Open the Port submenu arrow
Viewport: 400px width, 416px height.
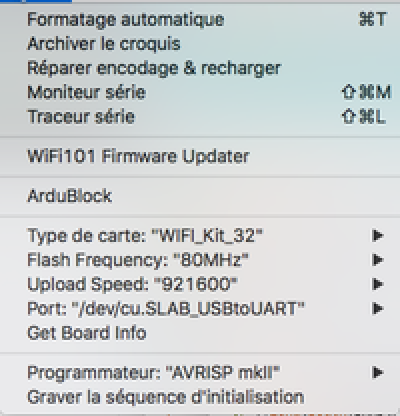(x=378, y=308)
